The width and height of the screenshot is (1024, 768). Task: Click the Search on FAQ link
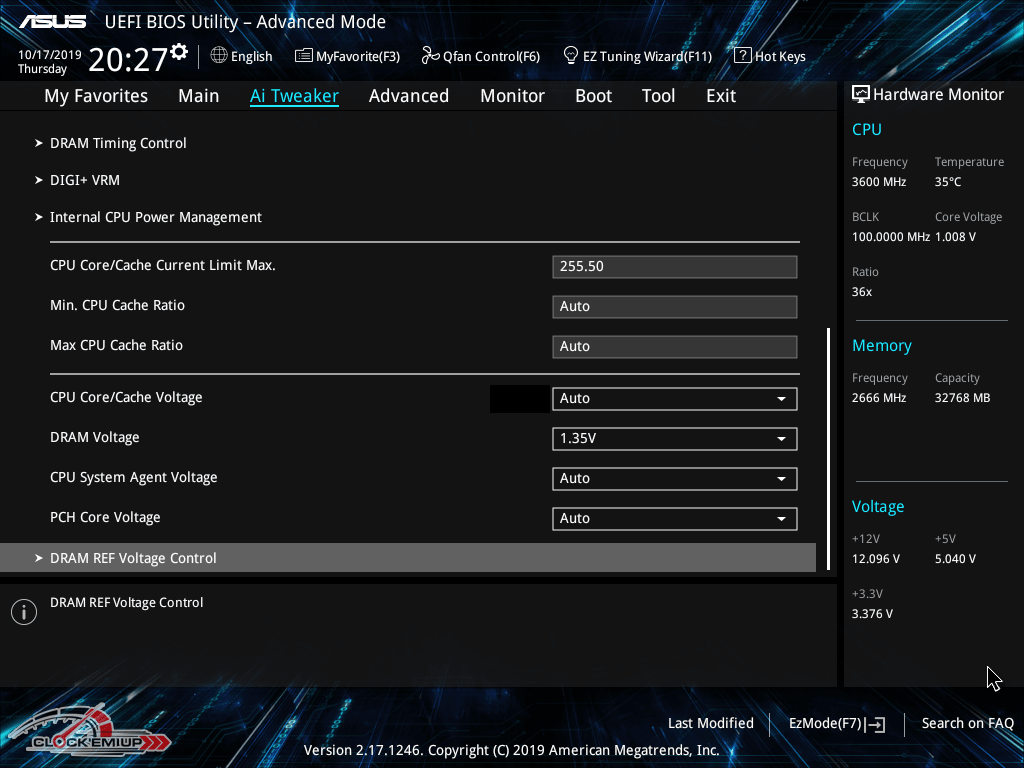967,723
